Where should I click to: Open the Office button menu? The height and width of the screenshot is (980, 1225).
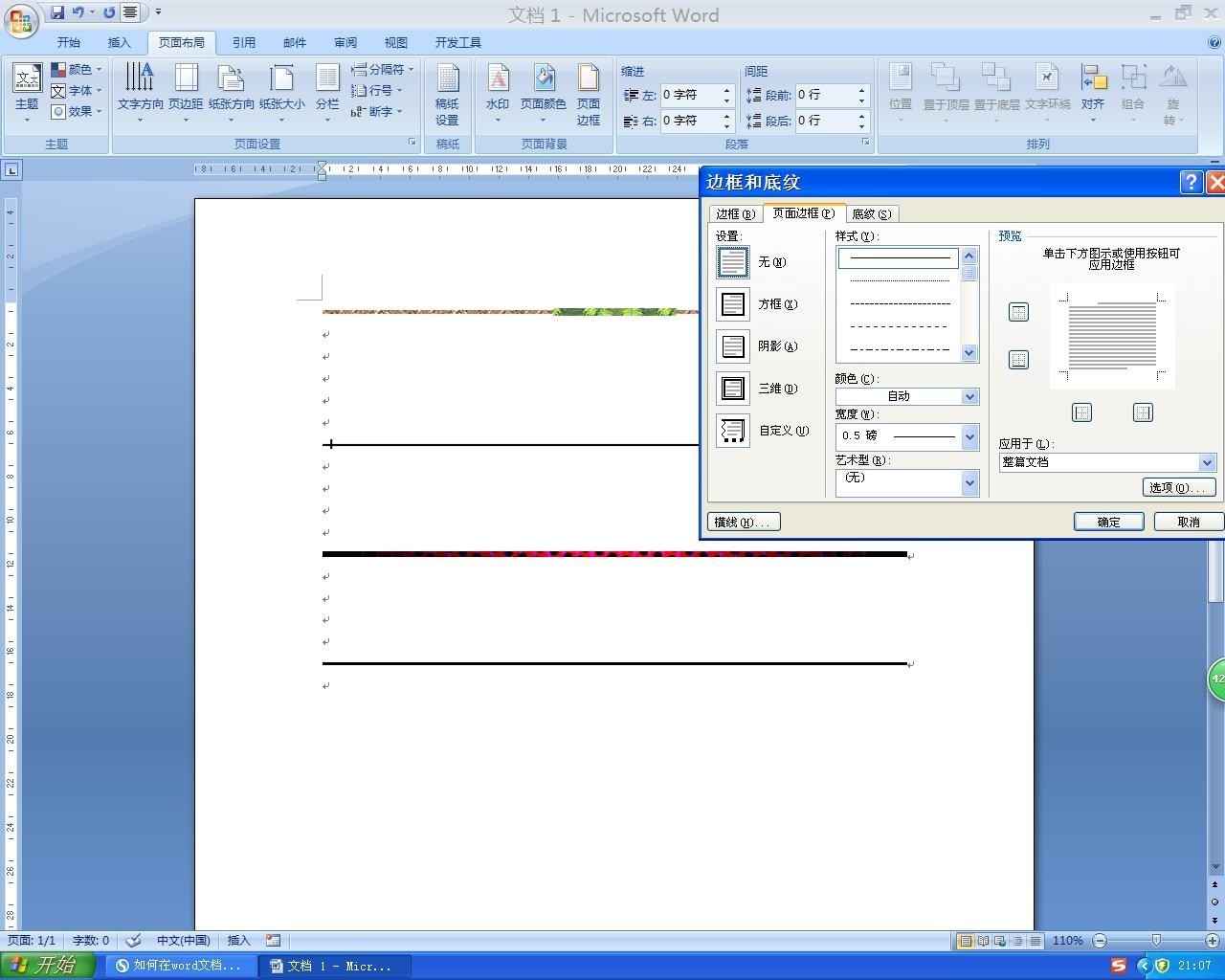(x=21, y=20)
